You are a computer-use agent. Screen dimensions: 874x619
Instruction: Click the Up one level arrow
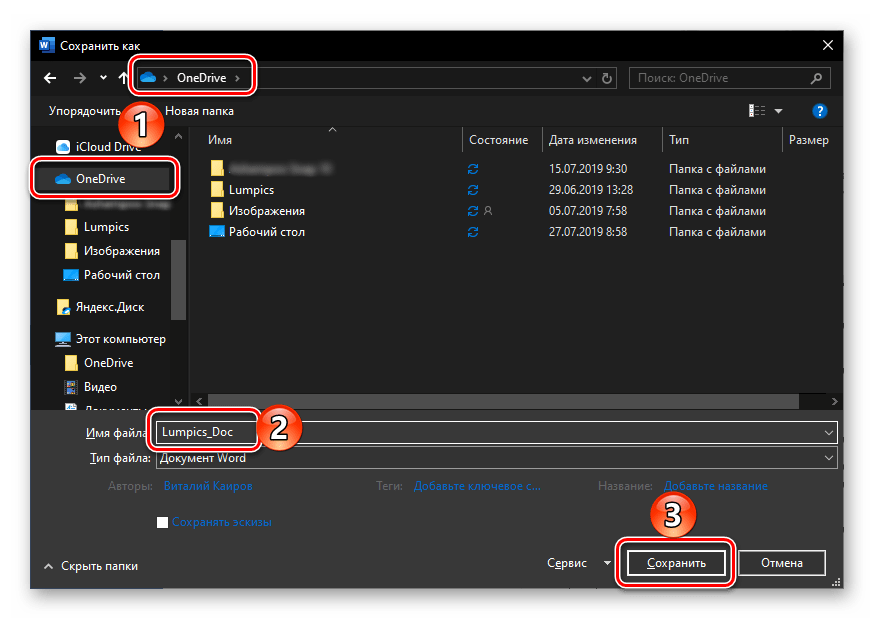click(x=123, y=78)
